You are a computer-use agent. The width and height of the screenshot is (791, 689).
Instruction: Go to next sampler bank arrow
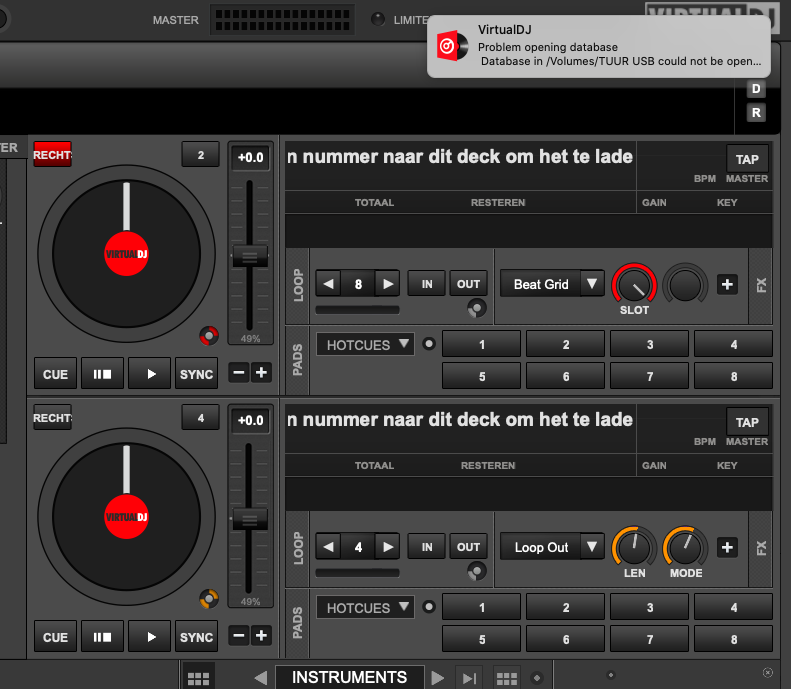438,677
